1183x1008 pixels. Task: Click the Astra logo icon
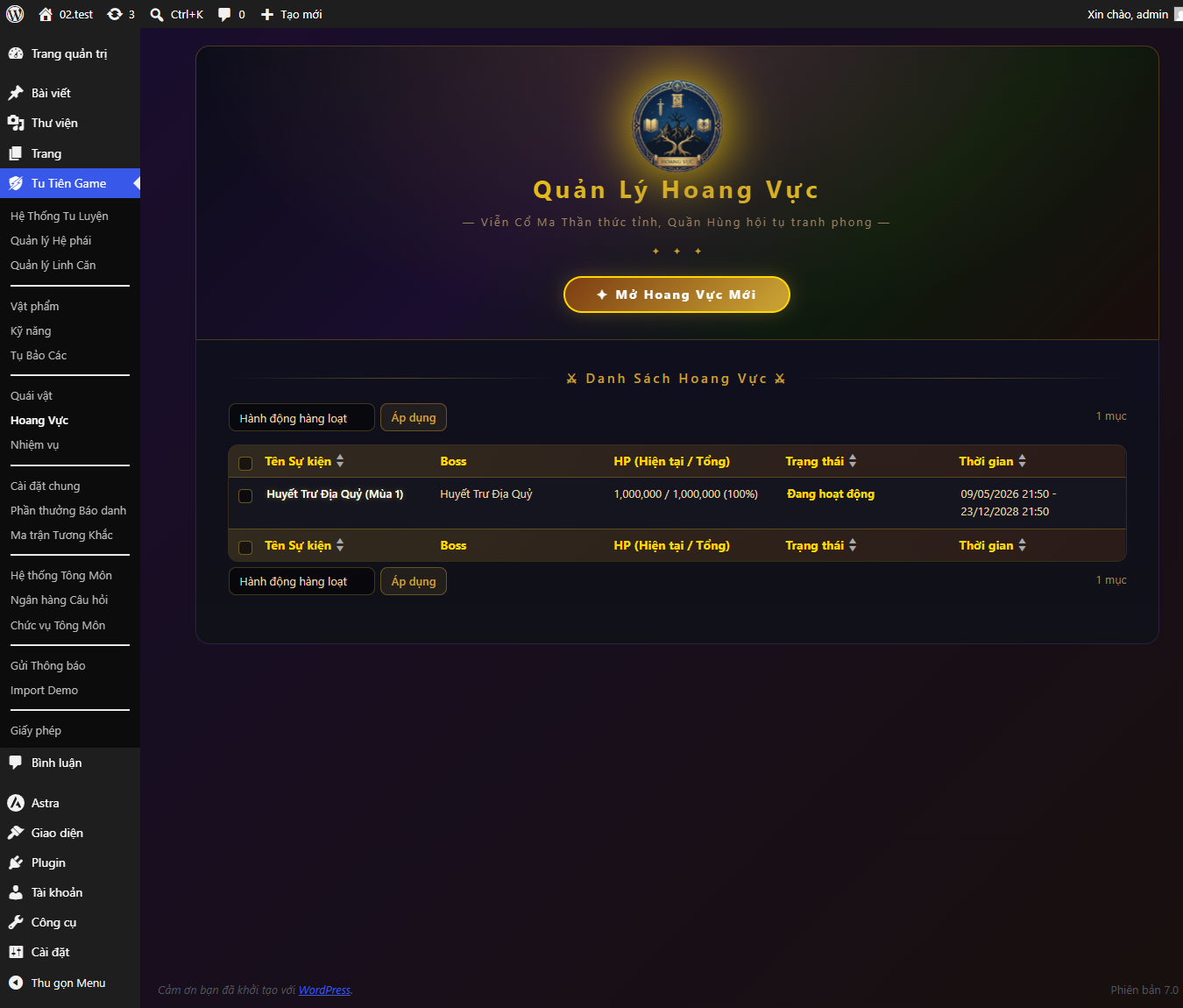click(16, 803)
